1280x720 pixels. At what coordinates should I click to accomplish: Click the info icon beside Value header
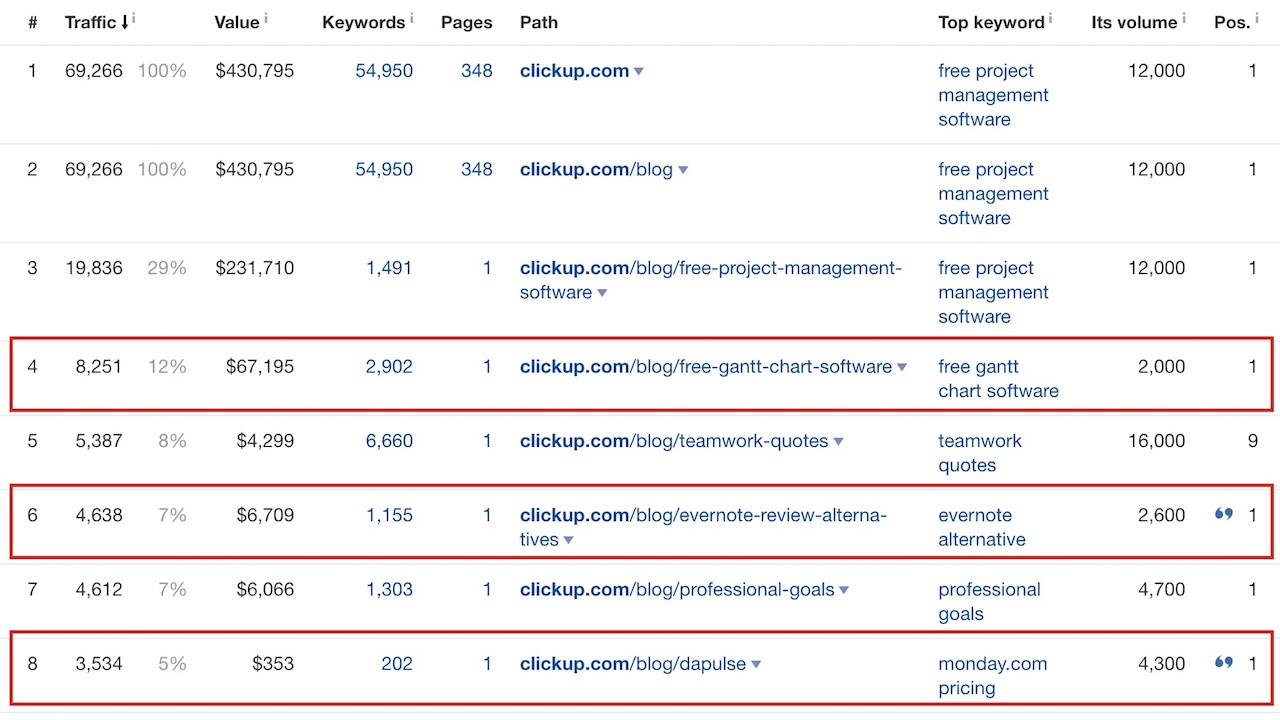(266, 18)
